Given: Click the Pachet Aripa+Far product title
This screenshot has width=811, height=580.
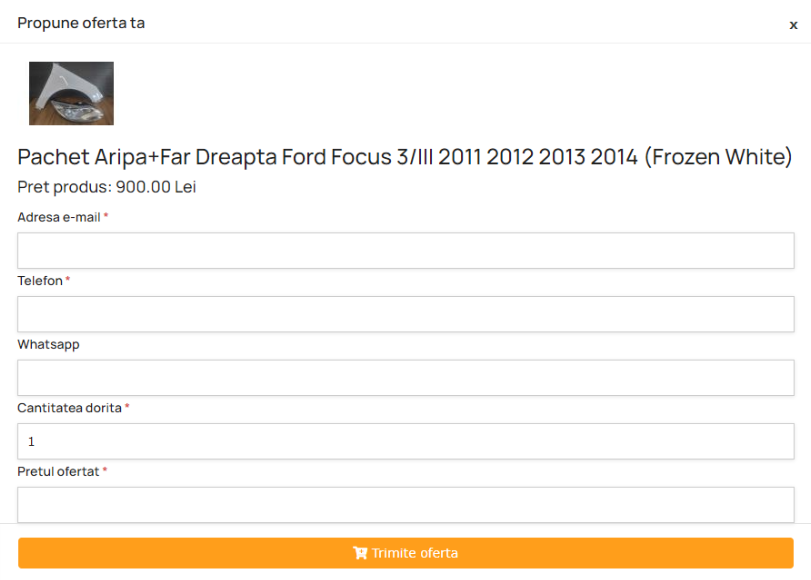Looking at the screenshot, I should click(x=405, y=157).
